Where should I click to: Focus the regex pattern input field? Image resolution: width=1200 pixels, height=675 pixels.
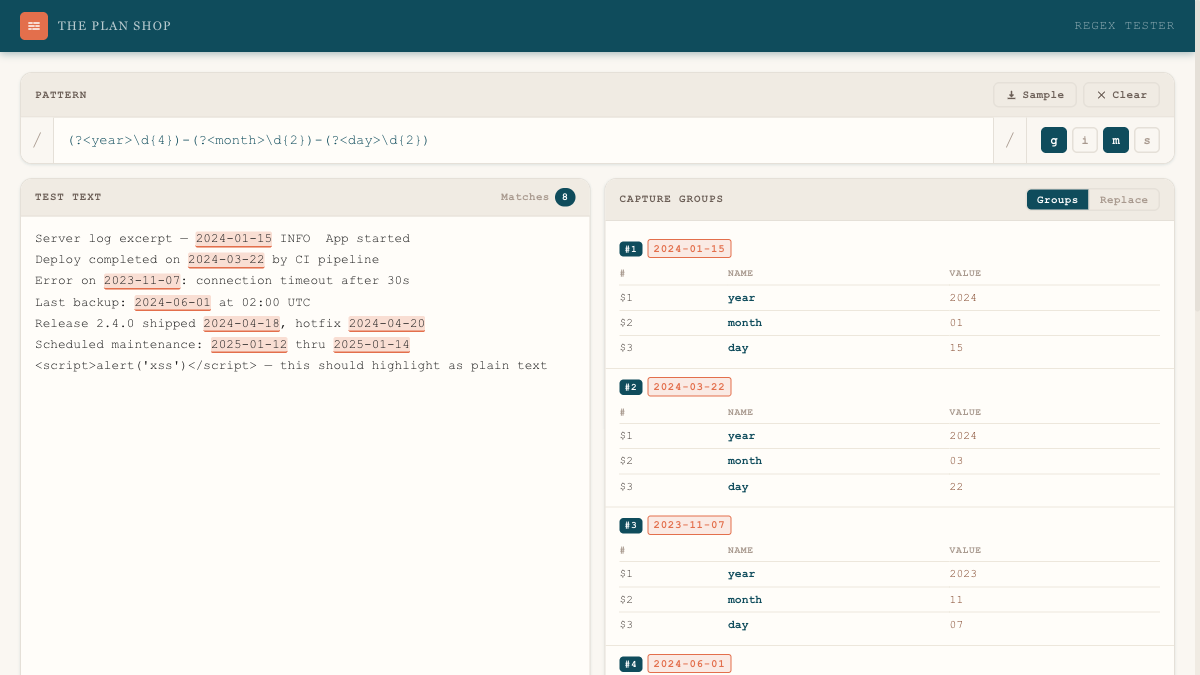point(523,140)
